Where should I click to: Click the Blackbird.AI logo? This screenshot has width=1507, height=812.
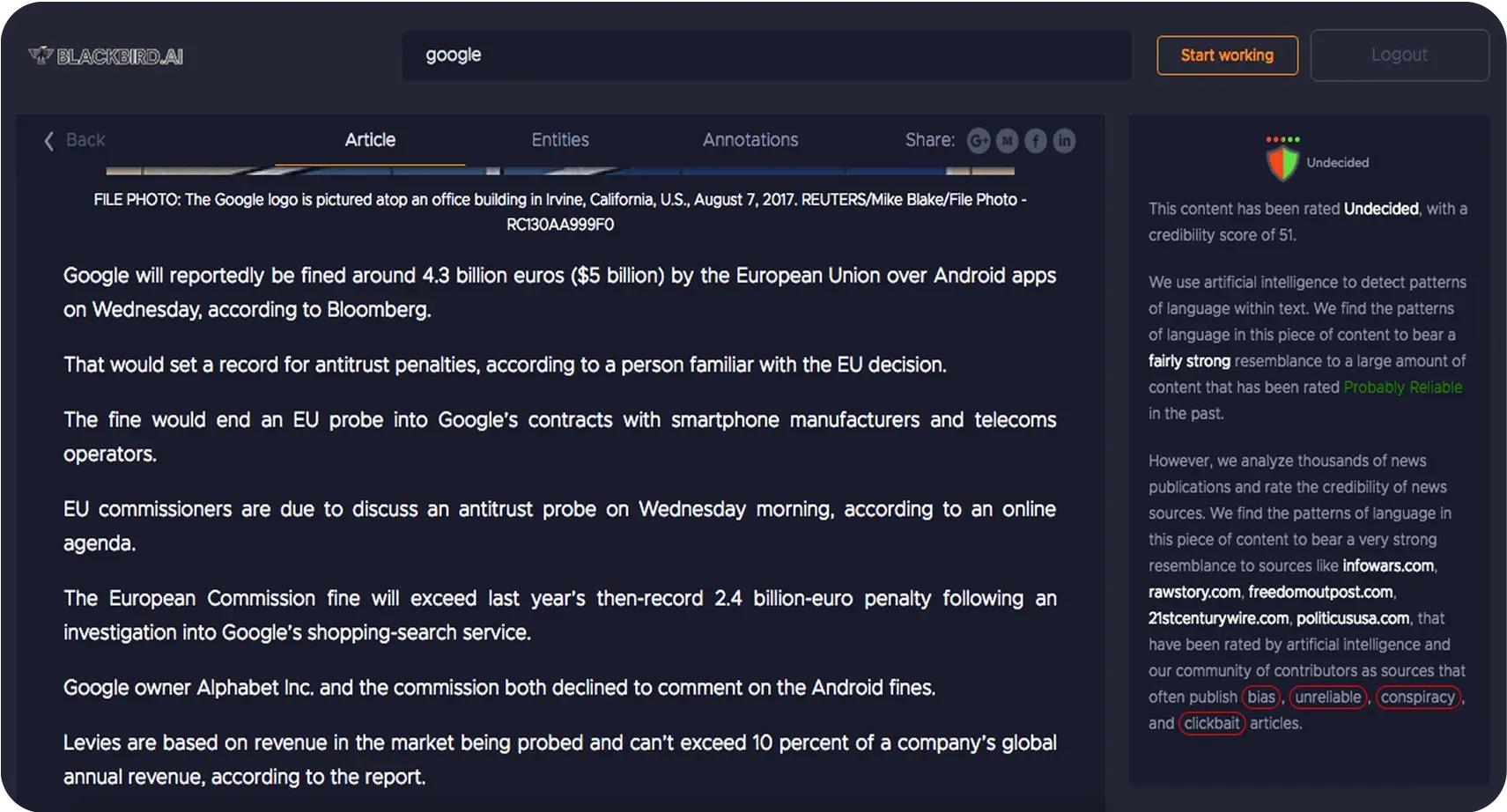pyautogui.click(x=106, y=56)
